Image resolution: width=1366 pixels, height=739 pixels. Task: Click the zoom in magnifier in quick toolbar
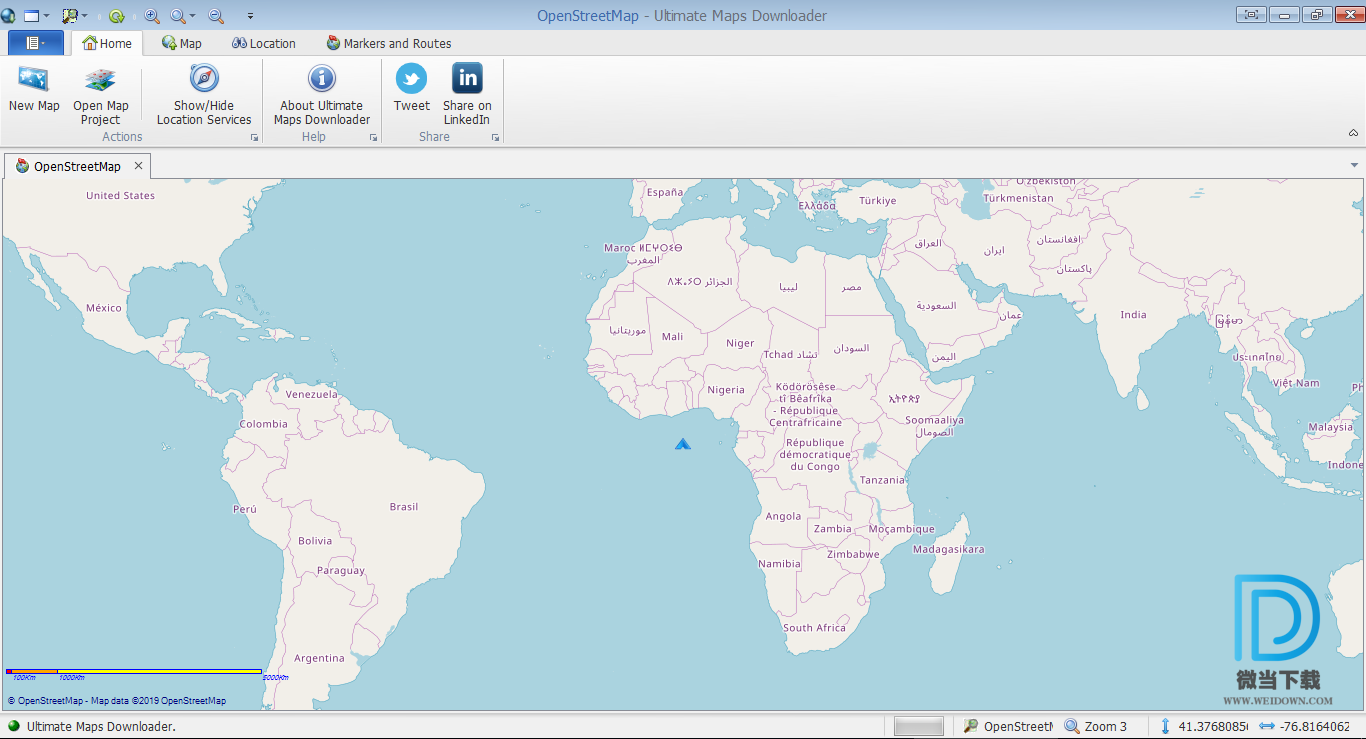click(152, 16)
